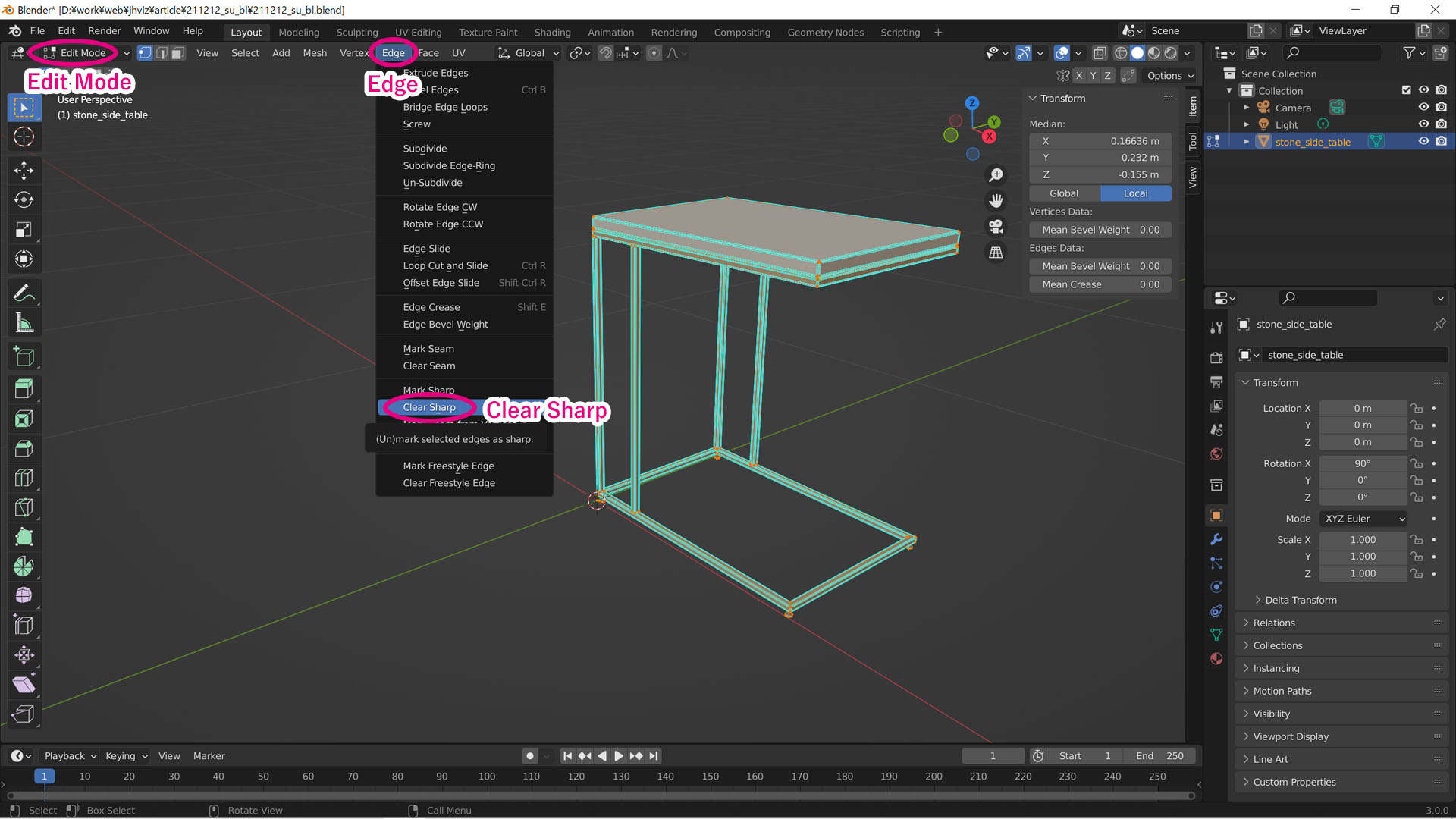Open the Tool sidebar tab
This screenshot has width=1456, height=819.
point(1193,142)
